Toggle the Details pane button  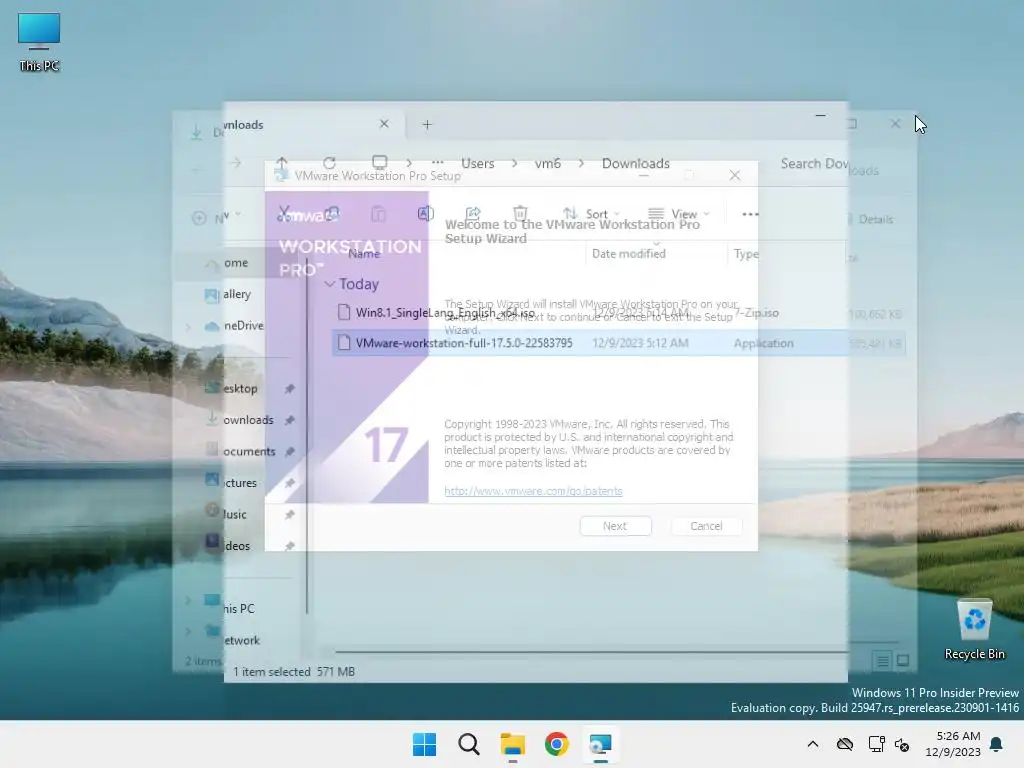click(871, 219)
